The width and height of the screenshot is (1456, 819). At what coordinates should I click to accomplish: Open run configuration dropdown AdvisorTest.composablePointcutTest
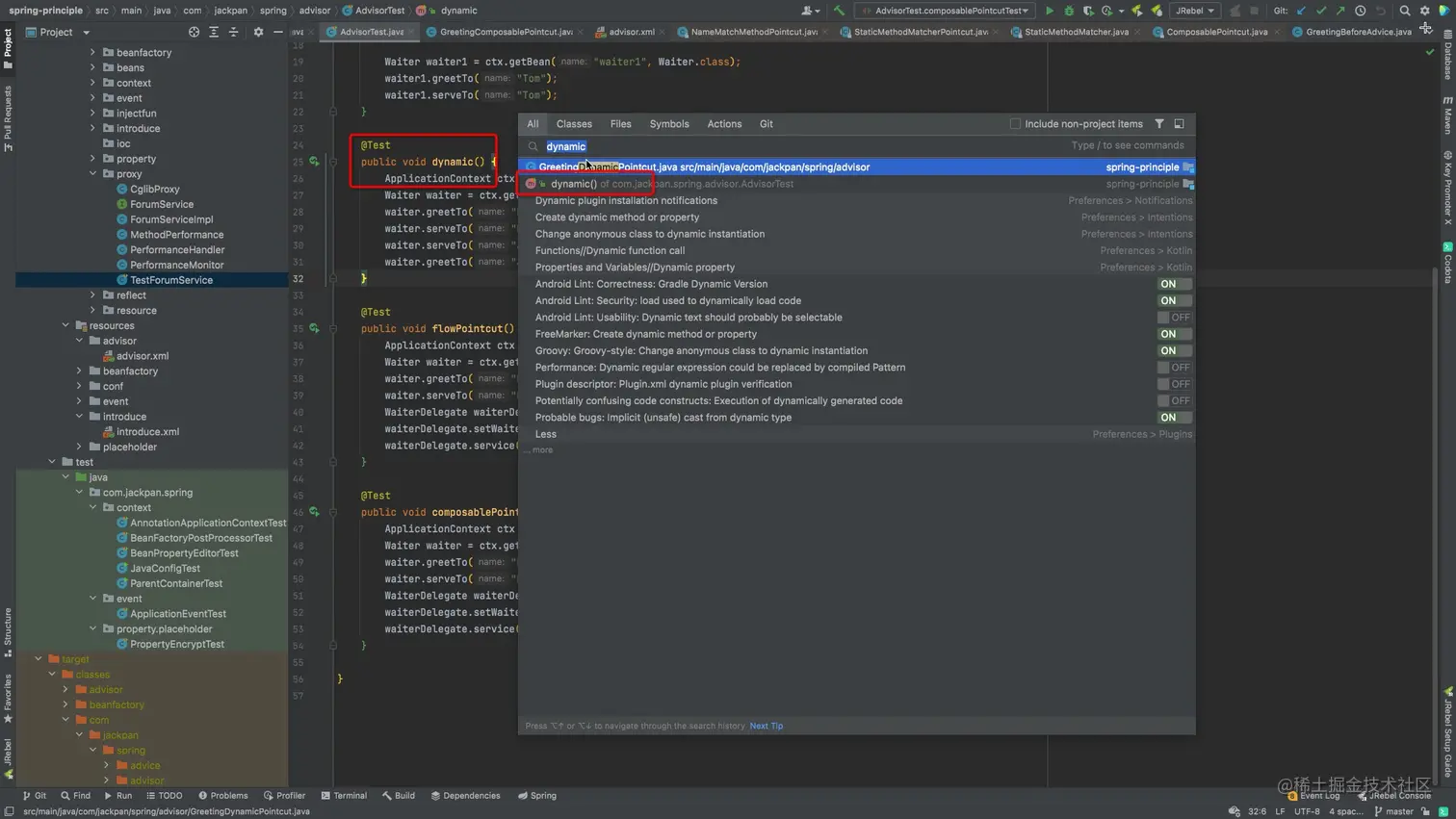click(946, 11)
